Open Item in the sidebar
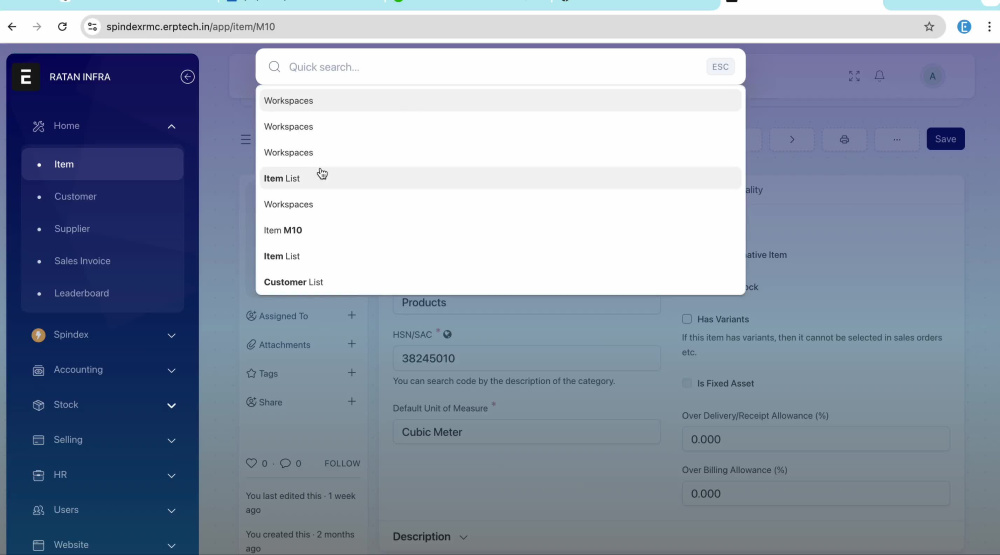Image resolution: width=1000 pixels, height=555 pixels. pos(103,164)
